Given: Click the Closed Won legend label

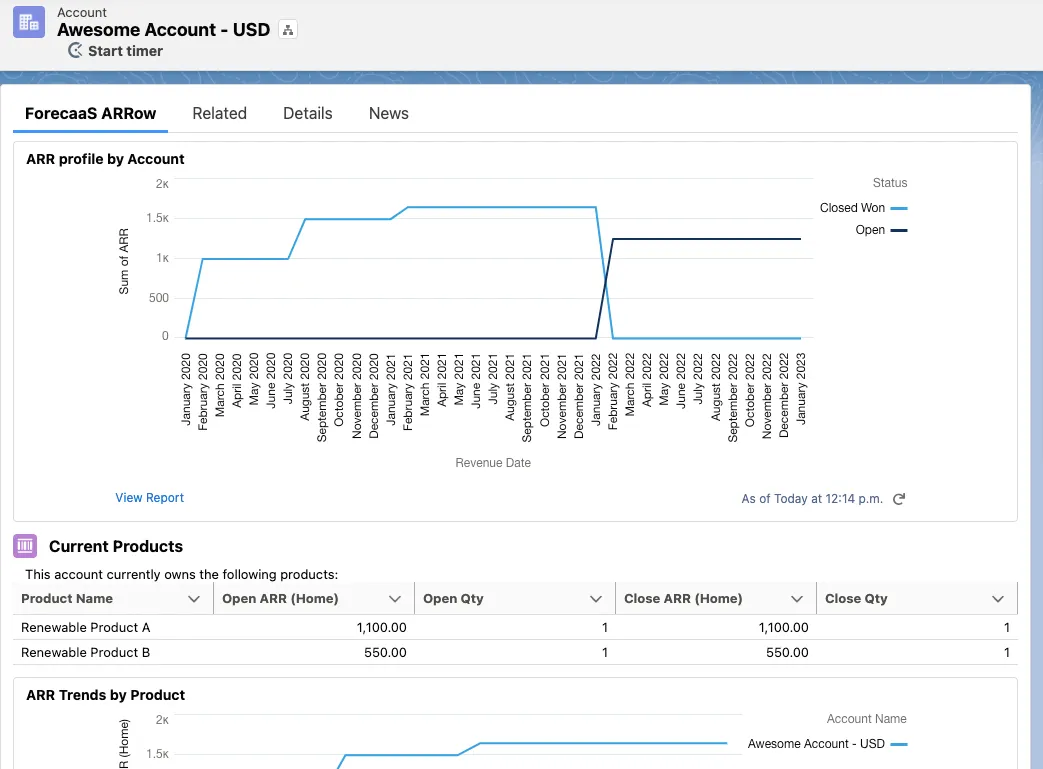Looking at the screenshot, I should point(852,208).
